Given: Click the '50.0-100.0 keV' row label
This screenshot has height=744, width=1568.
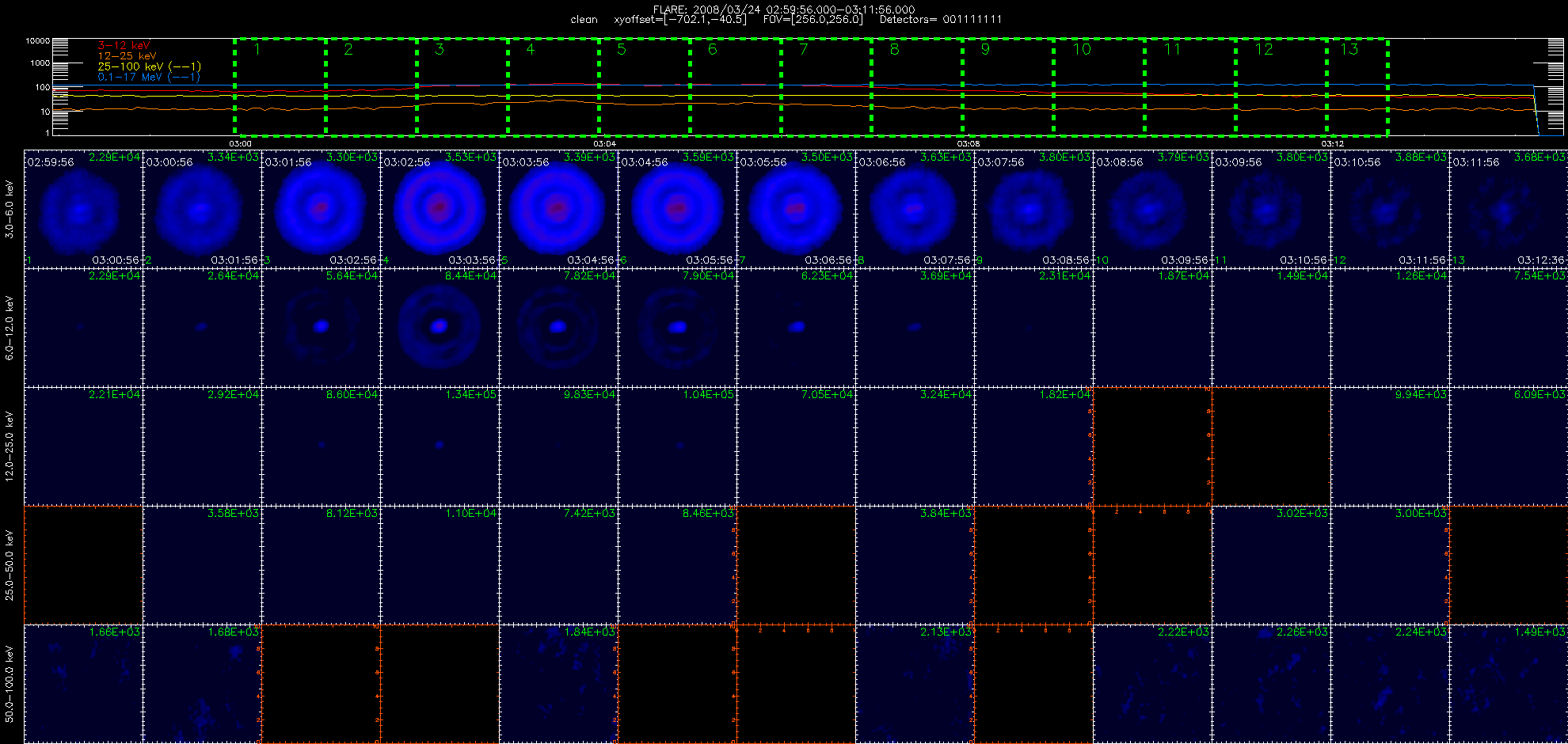Looking at the screenshot, I should (x=10, y=684).
